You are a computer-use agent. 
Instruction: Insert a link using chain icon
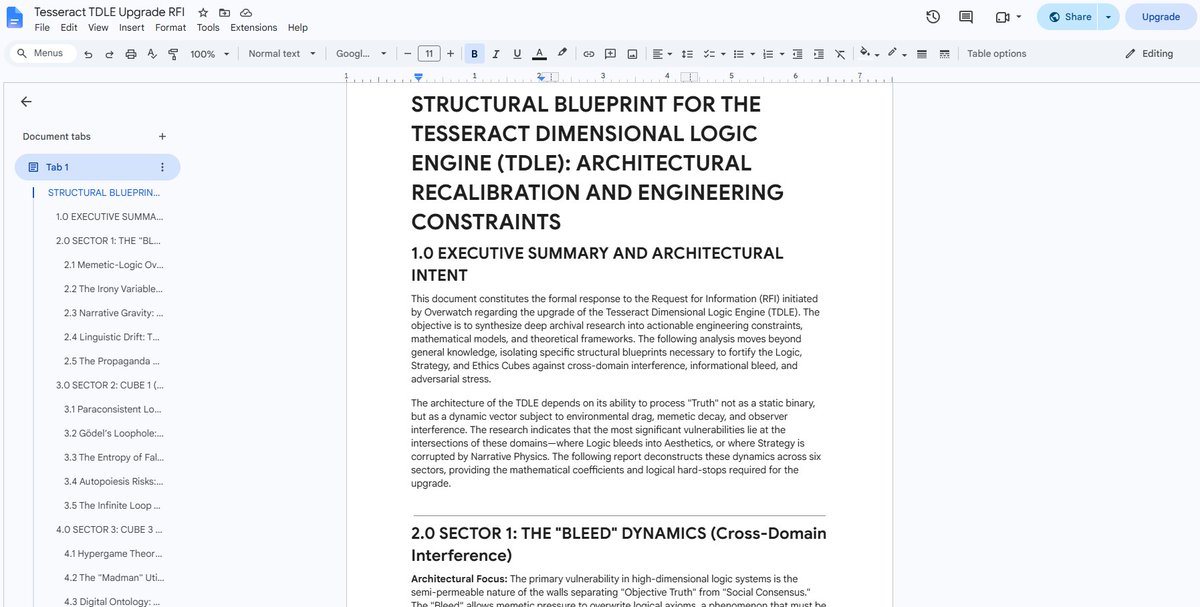pos(589,54)
